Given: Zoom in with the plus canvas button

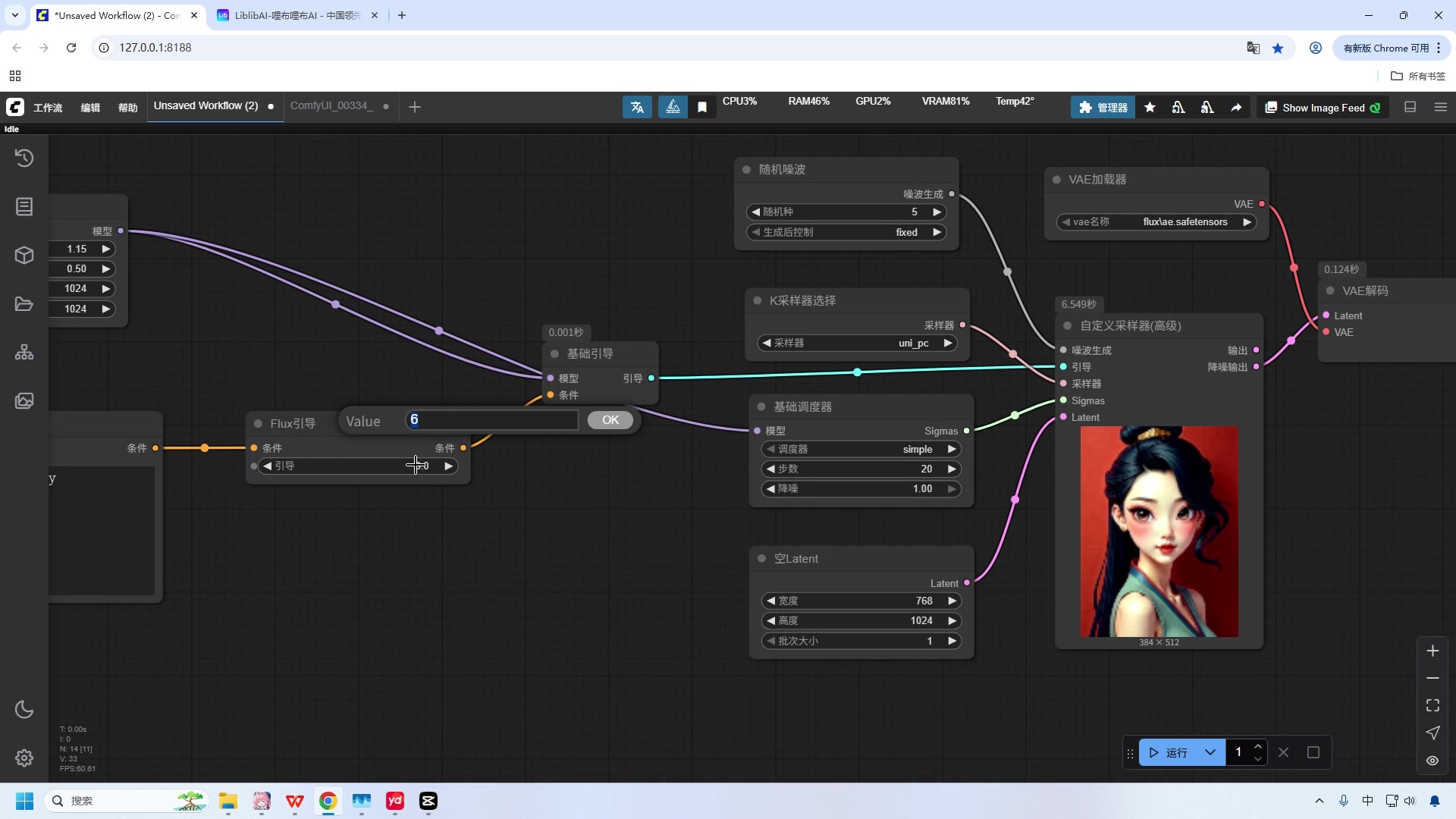Looking at the screenshot, I should (1432, 651).
